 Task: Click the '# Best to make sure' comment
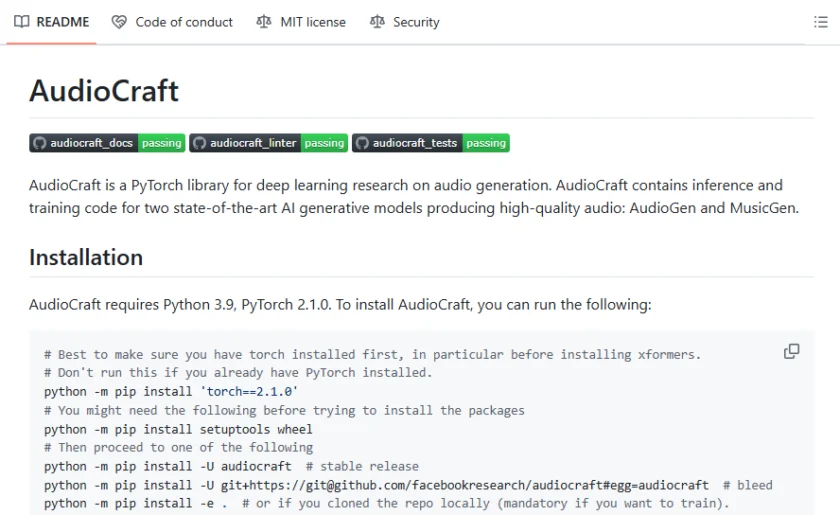point(372,355)
